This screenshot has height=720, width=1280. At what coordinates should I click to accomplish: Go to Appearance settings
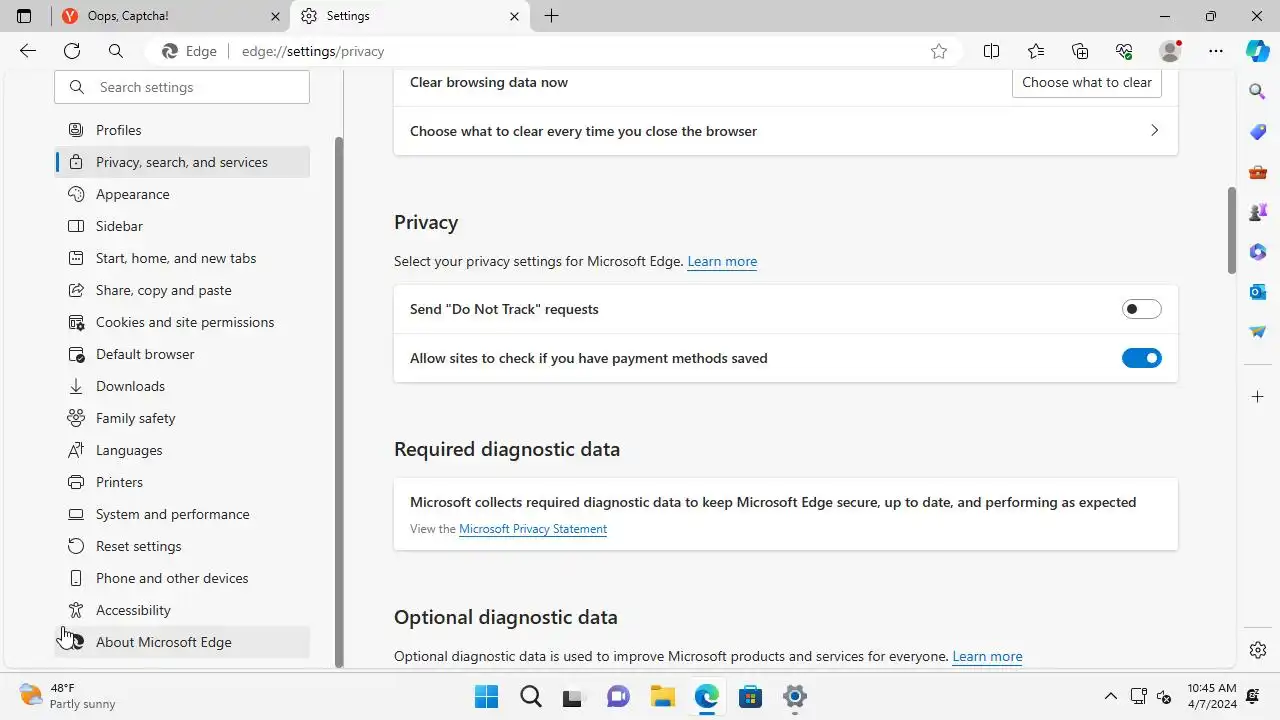pos(182,194)
